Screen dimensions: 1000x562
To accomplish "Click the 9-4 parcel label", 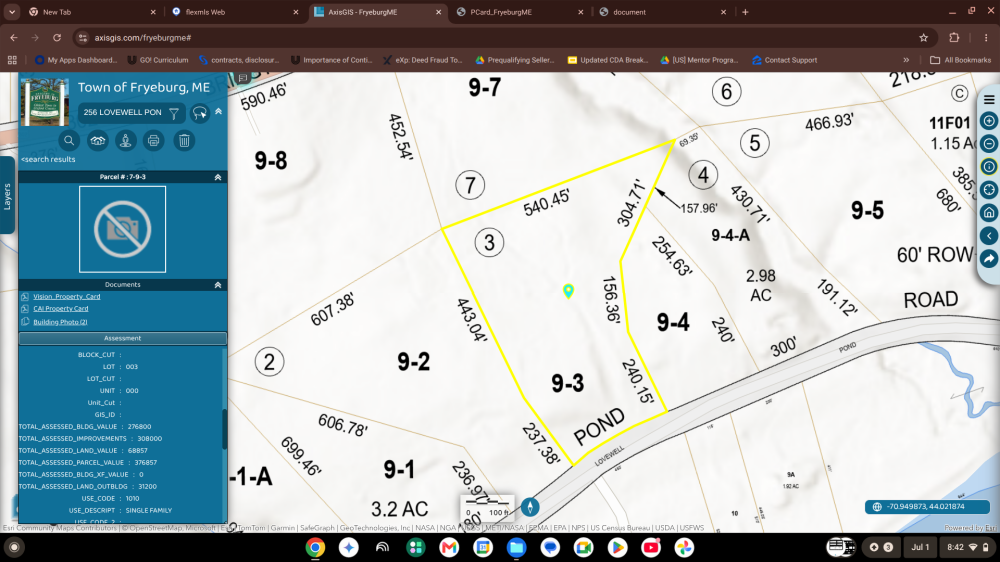I will [673, 322].
